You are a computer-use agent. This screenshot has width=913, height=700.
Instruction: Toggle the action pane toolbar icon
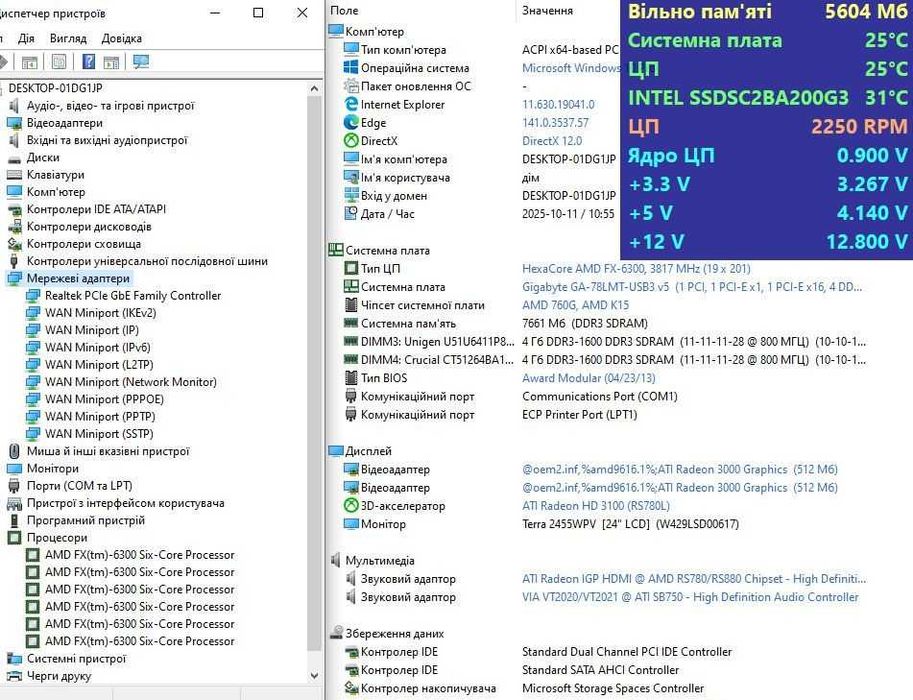click(111, 62)
